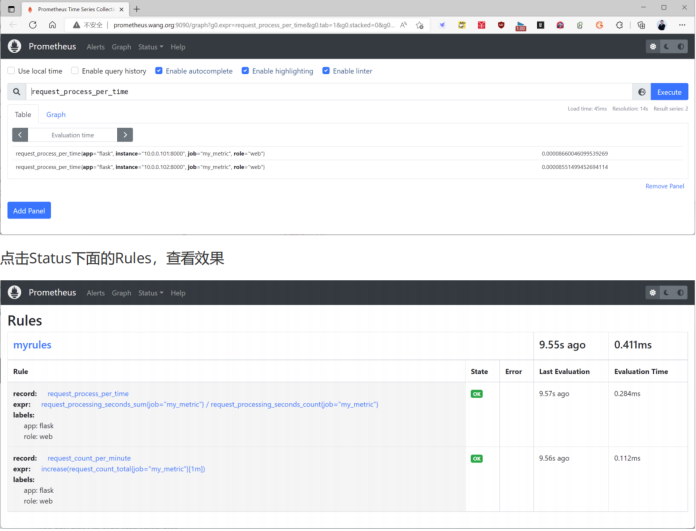Open Help in Rules page navbar
The image size is (696, 531).
point(178,293)
